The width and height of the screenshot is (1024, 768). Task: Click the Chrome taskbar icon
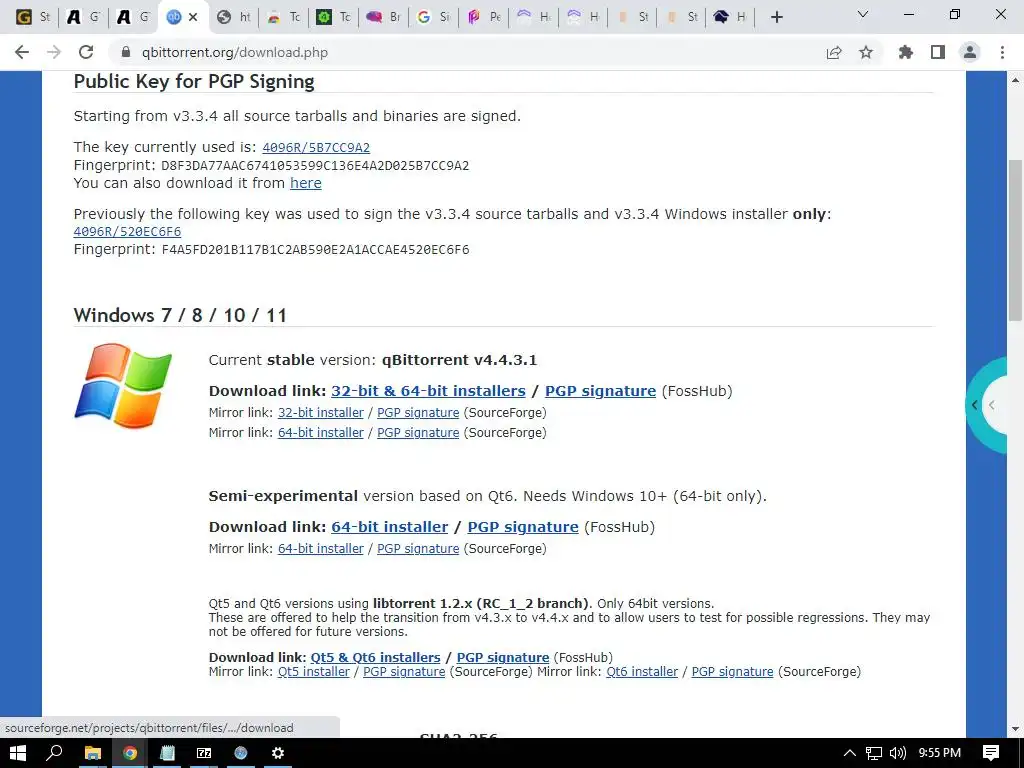(x=130, y=753)
